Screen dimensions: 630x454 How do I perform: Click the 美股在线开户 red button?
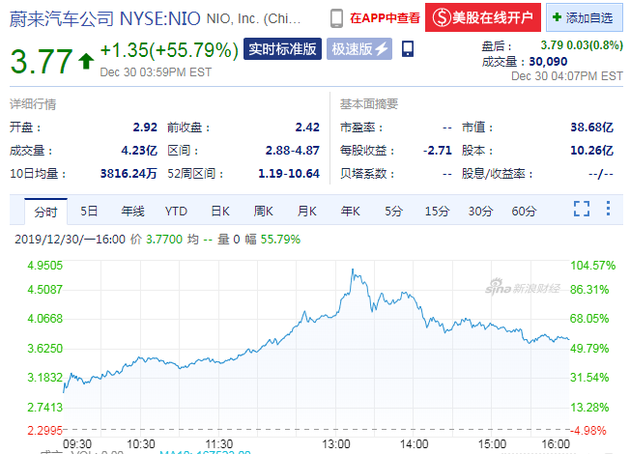[x=483, y=17]
